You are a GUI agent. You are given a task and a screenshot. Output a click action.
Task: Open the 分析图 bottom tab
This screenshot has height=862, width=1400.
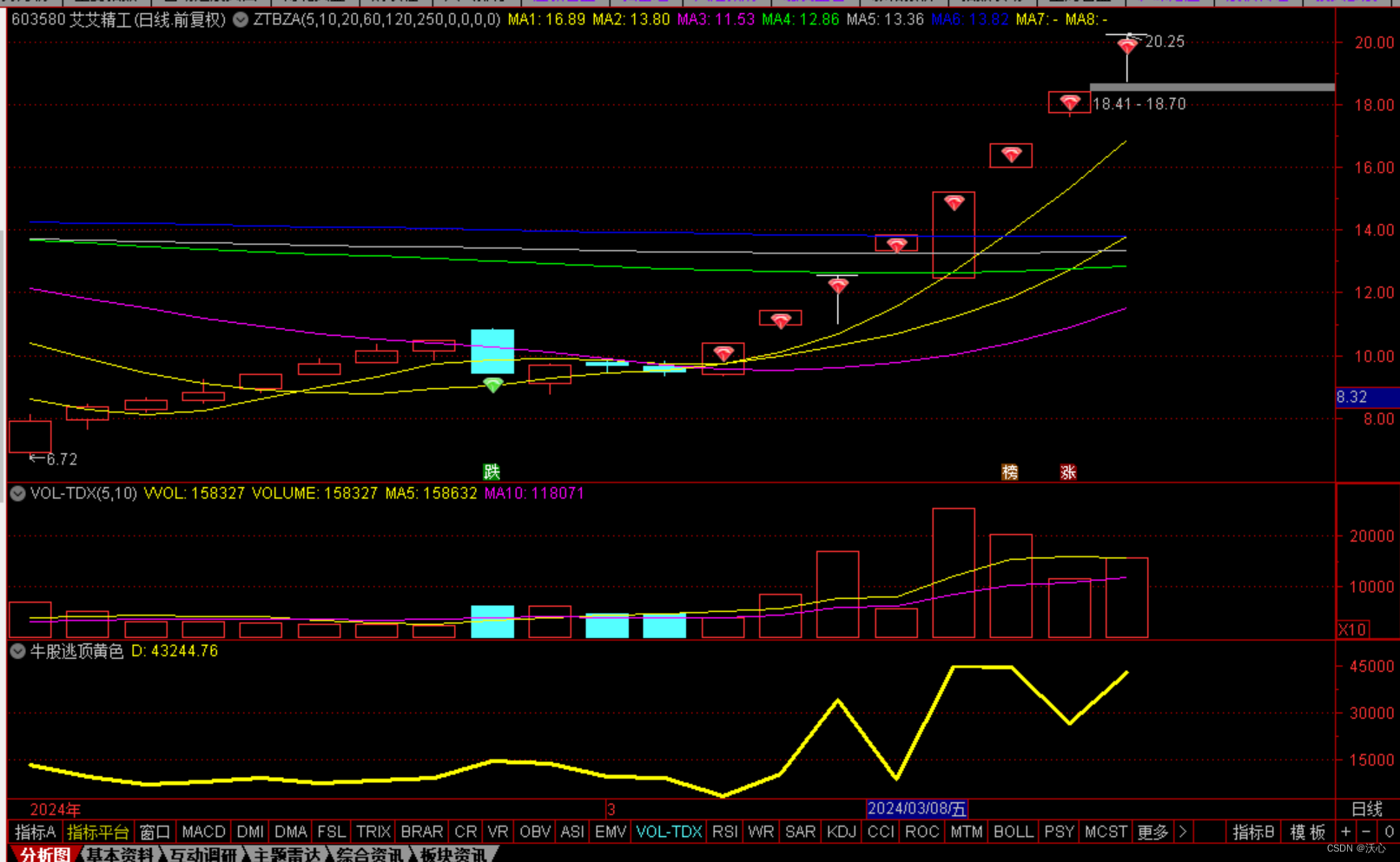(x=45, y=854)
